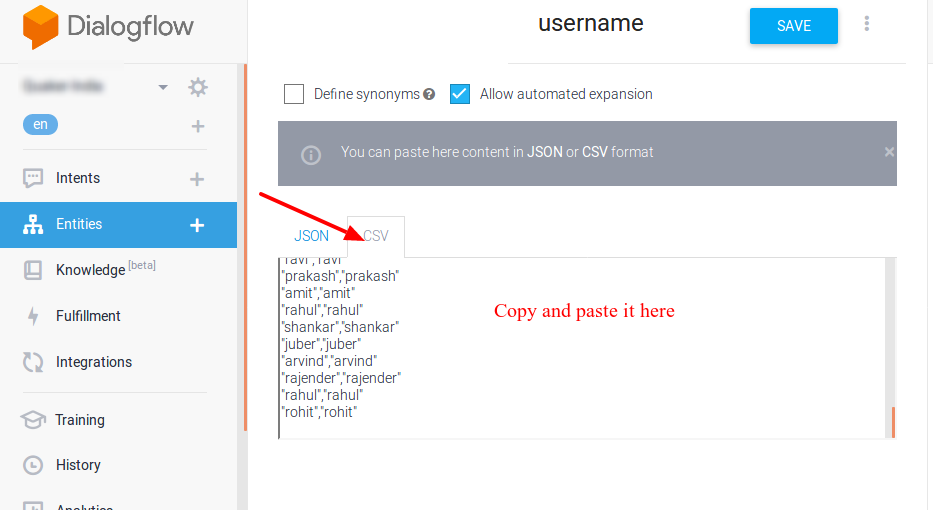Click the "juber","juber" line
Screen dimensions: 933x510
(x=321, y=344)
